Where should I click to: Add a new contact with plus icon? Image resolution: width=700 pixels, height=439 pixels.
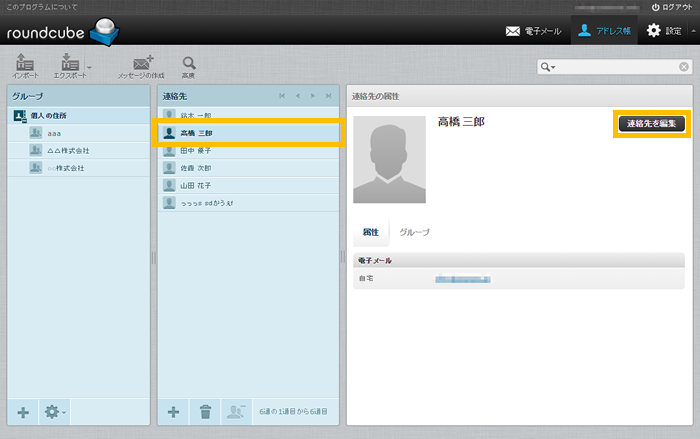coord(173,412)
